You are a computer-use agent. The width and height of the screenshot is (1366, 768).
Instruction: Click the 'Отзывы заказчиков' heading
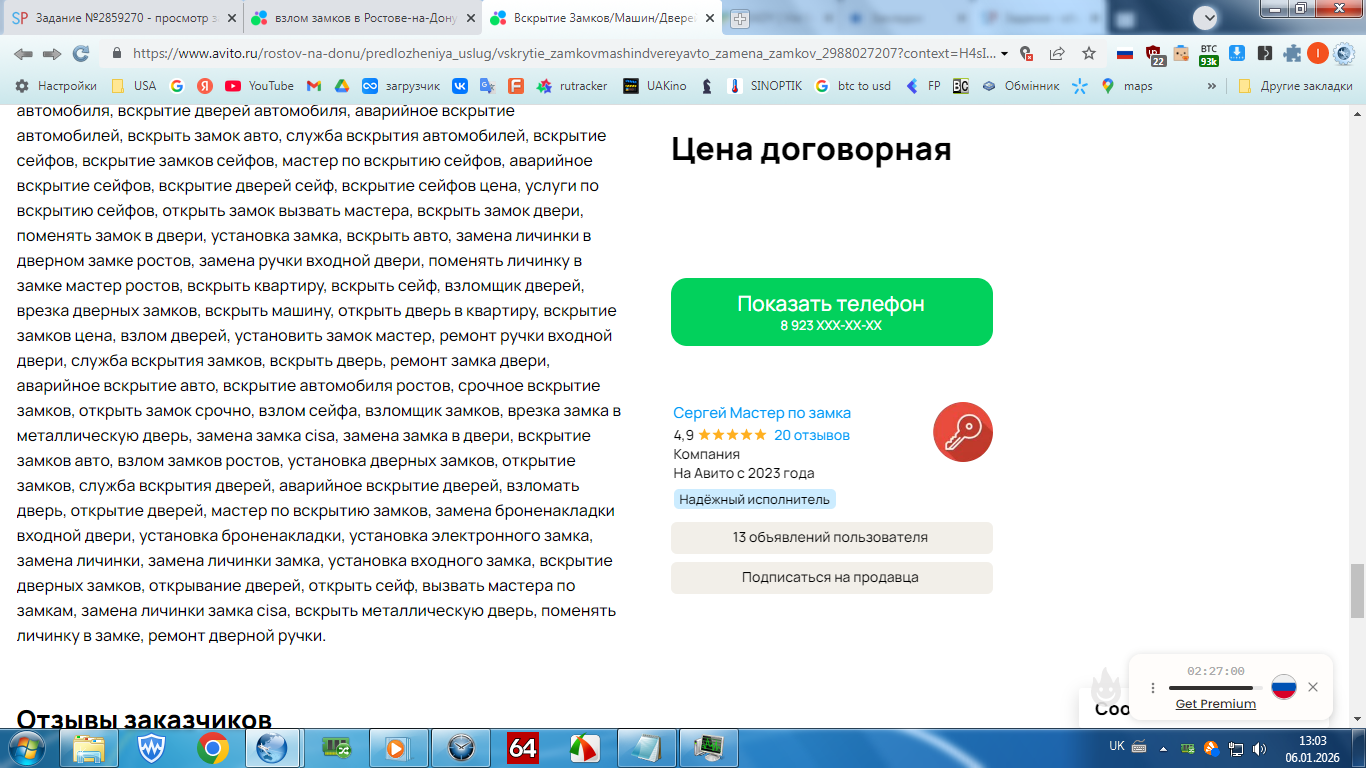point(144,721)
